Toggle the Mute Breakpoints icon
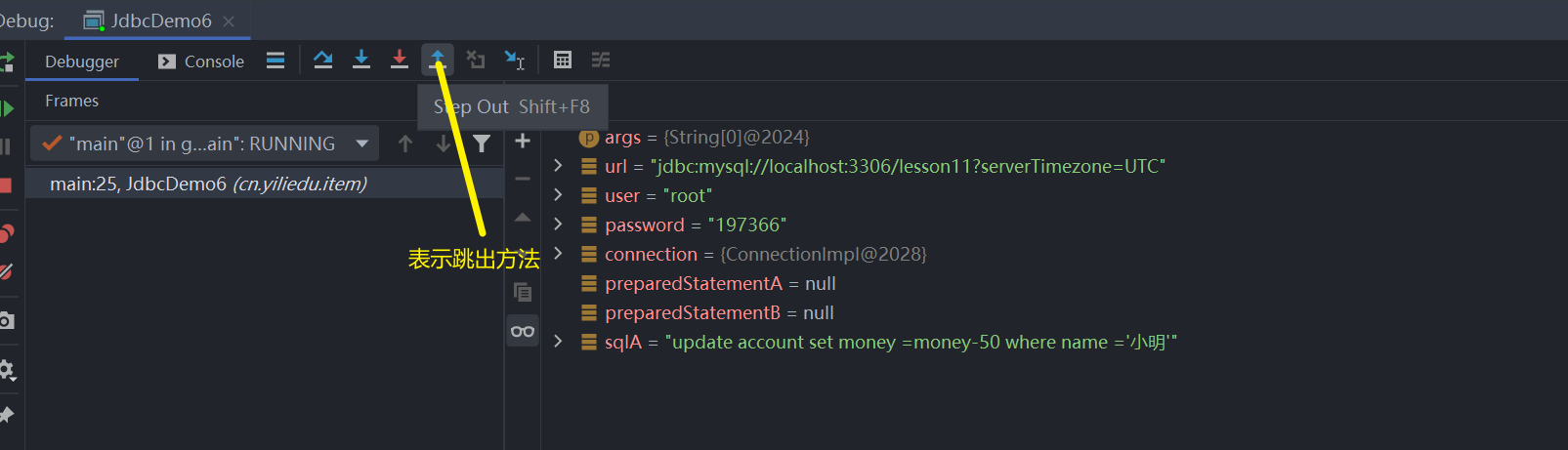The height and width of the screenshot is (450, 1568). (x=6, y=272)
